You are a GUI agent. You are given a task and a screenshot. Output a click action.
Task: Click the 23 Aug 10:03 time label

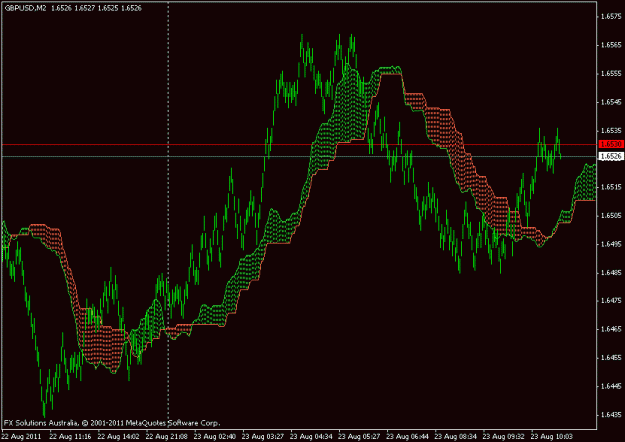(x=552, y=436)
